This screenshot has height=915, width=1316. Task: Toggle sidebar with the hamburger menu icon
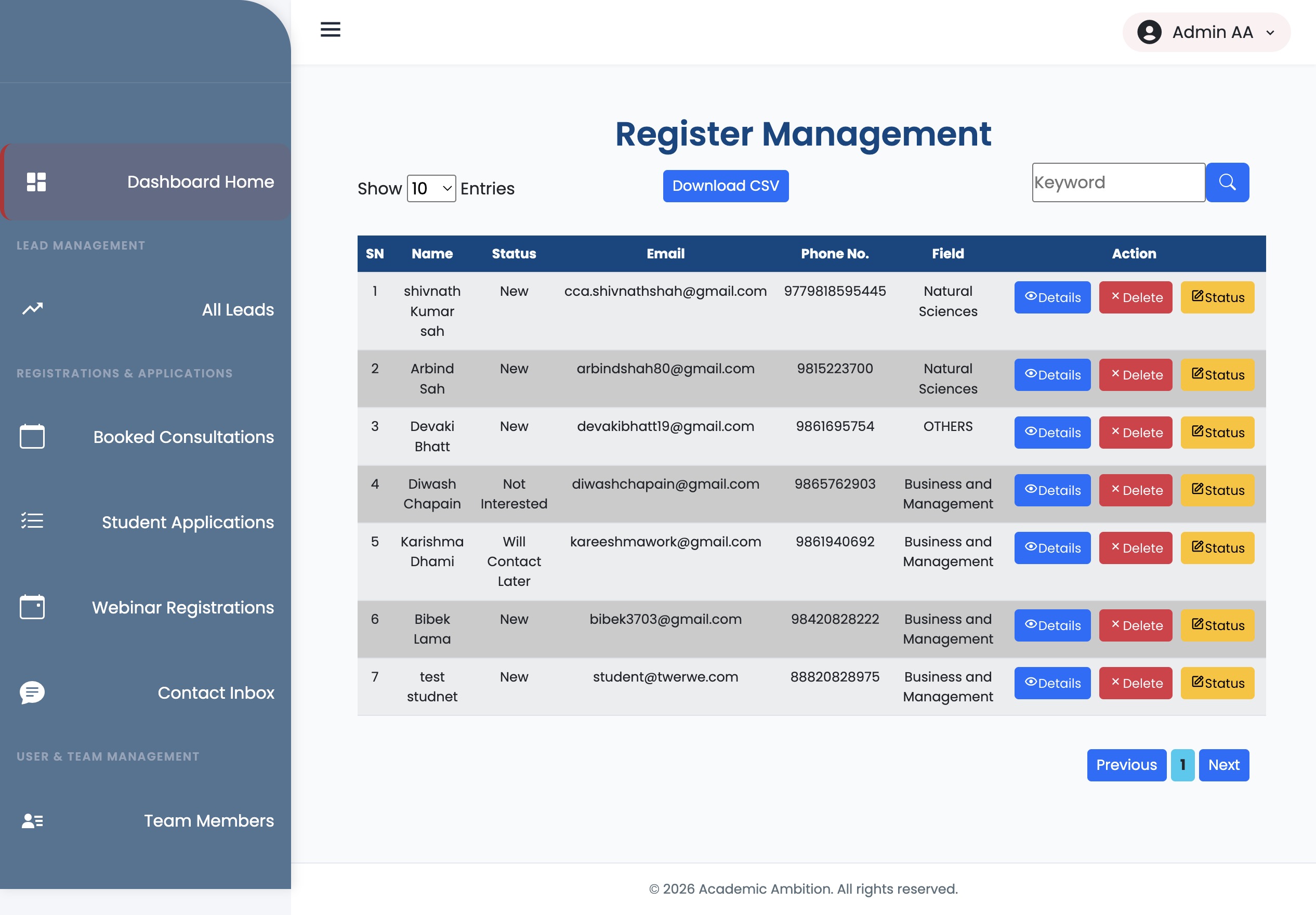(330, 29)
